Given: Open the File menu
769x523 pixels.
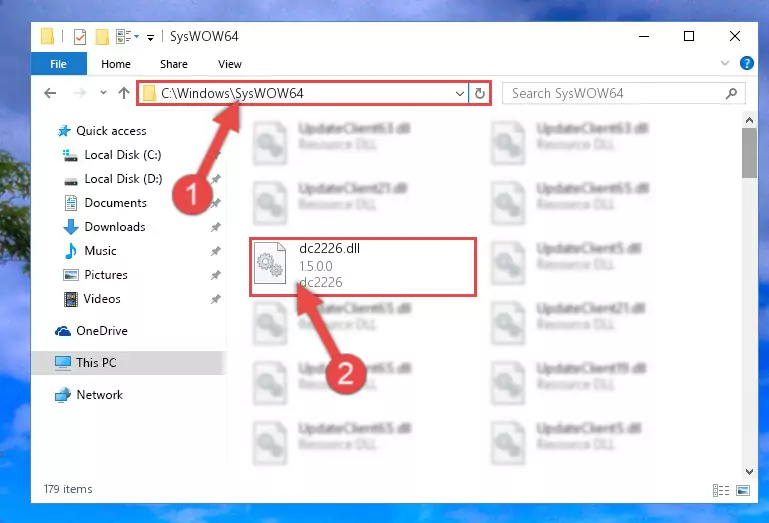Looking at the screenshot, I should (x=58, y=64).
